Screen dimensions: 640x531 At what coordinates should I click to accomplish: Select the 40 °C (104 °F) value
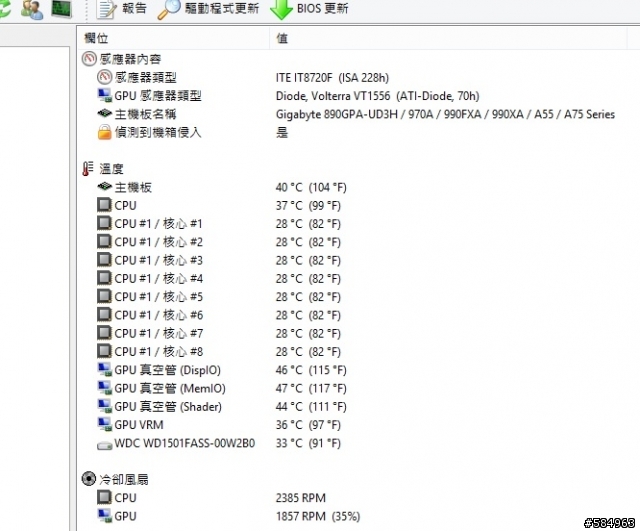(311, 187)
